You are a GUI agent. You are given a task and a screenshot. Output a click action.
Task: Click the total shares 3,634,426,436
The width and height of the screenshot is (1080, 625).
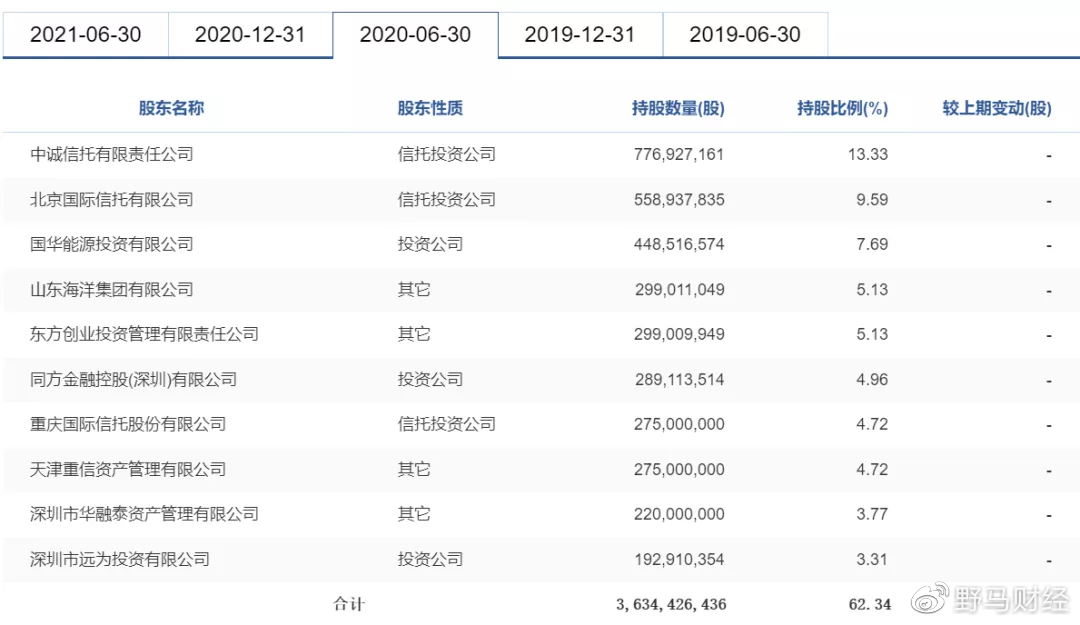click(x=672, y=604)
